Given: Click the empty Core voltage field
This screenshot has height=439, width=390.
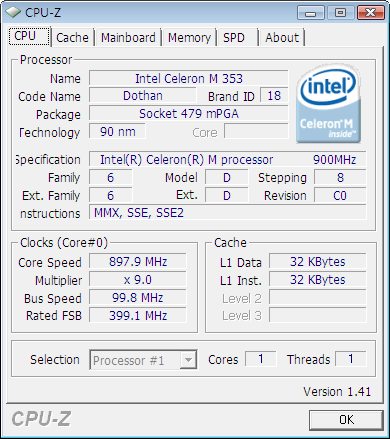Looking at the screenshot, I should 256,131.
